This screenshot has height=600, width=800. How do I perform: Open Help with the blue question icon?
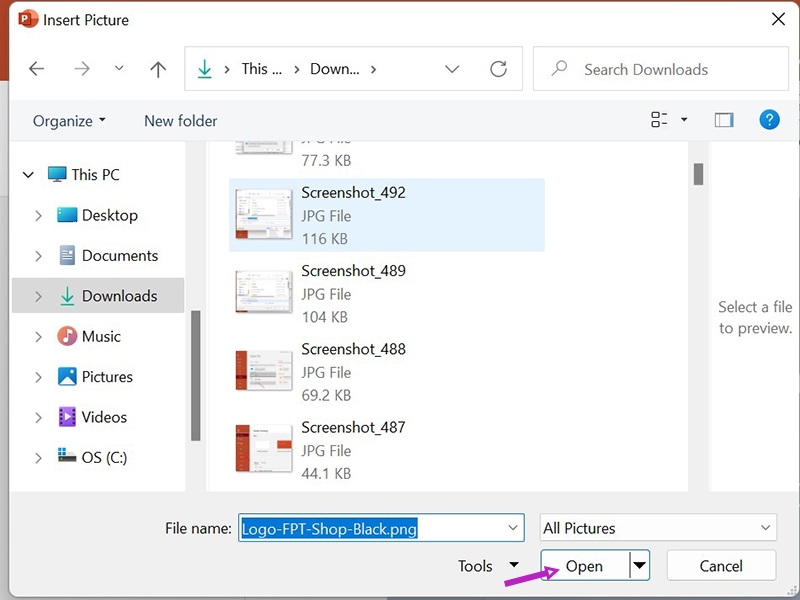coord(769,120)
